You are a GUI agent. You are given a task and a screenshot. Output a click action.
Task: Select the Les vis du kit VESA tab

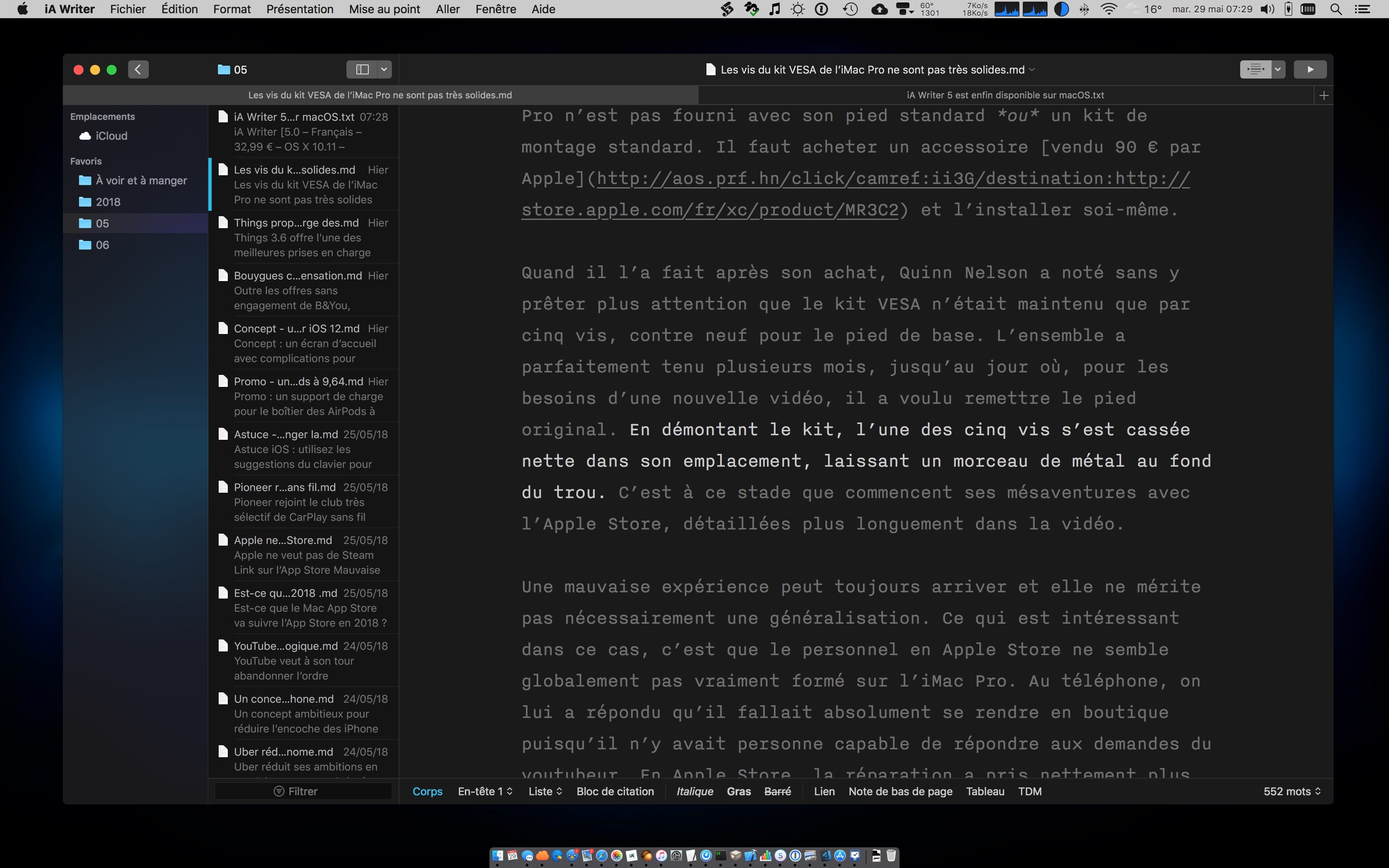click(x=380, y=95)
